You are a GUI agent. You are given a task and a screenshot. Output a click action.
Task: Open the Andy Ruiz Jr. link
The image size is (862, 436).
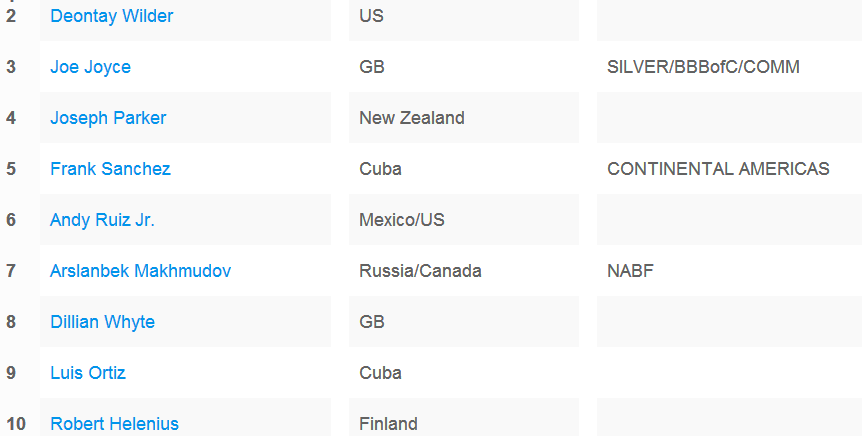coord(103,220)
